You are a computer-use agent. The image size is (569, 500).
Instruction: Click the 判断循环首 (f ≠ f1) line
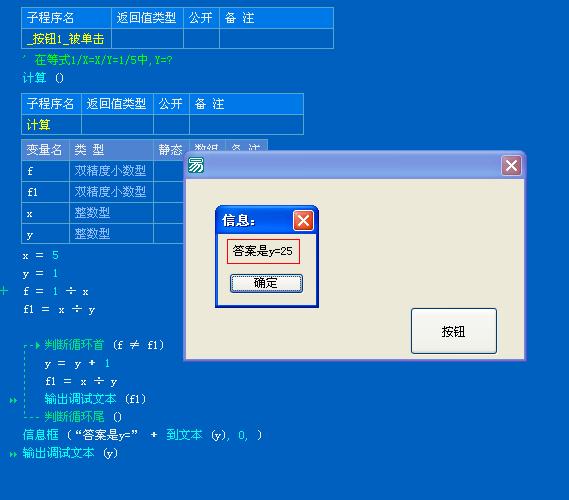105,345
